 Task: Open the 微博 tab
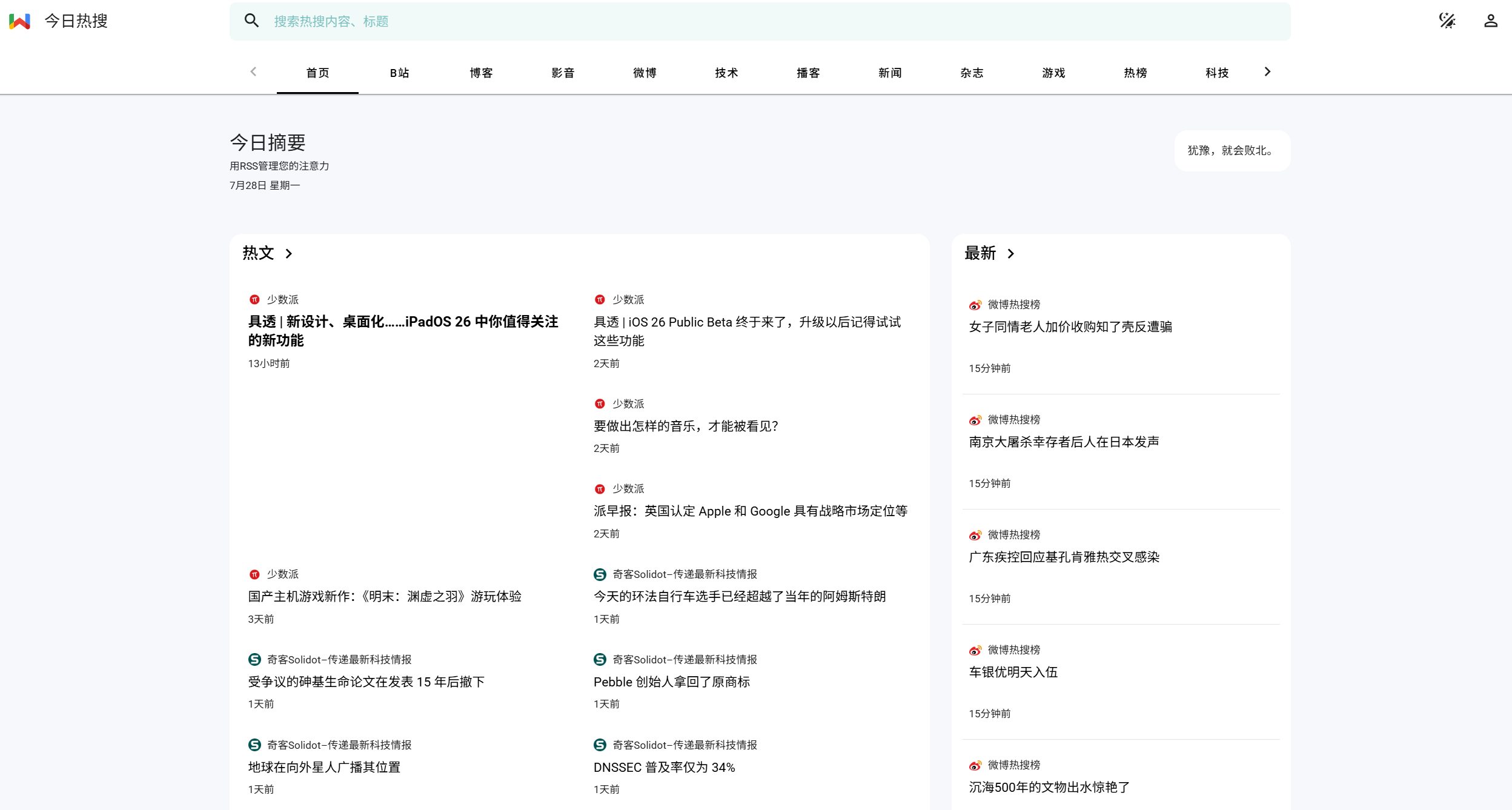click(645, 73)
